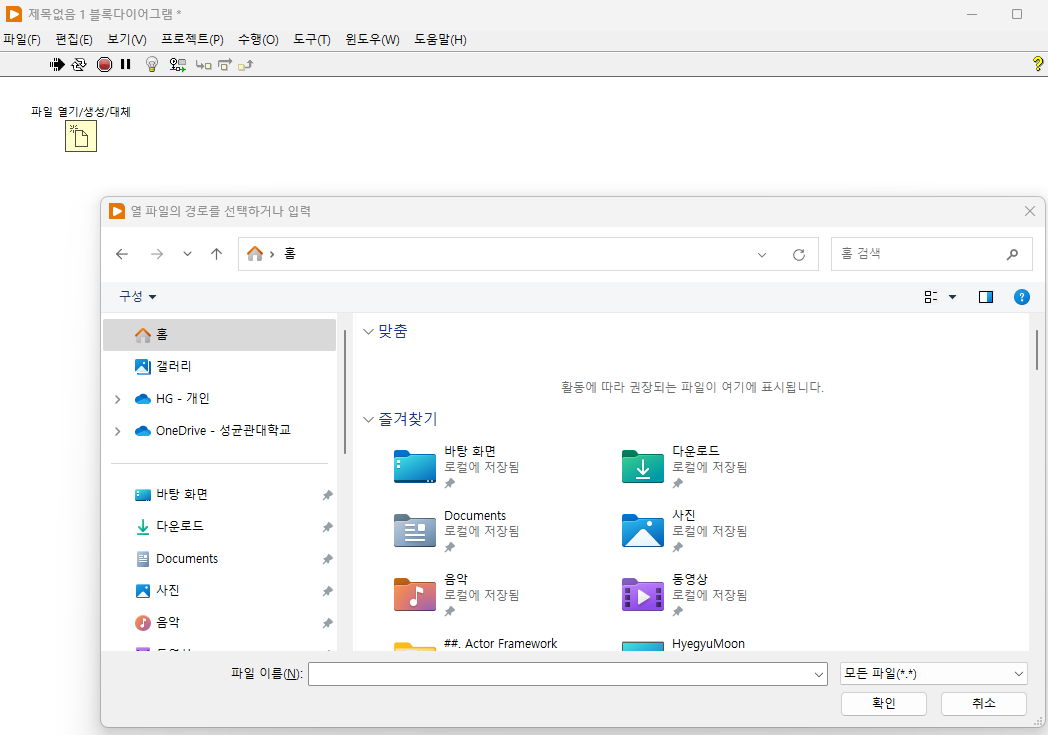Screen dimensions: 1048x735
Task: Open the 모든 파일(*.*) file type dropdown
Action: click(x=934, y=674)
